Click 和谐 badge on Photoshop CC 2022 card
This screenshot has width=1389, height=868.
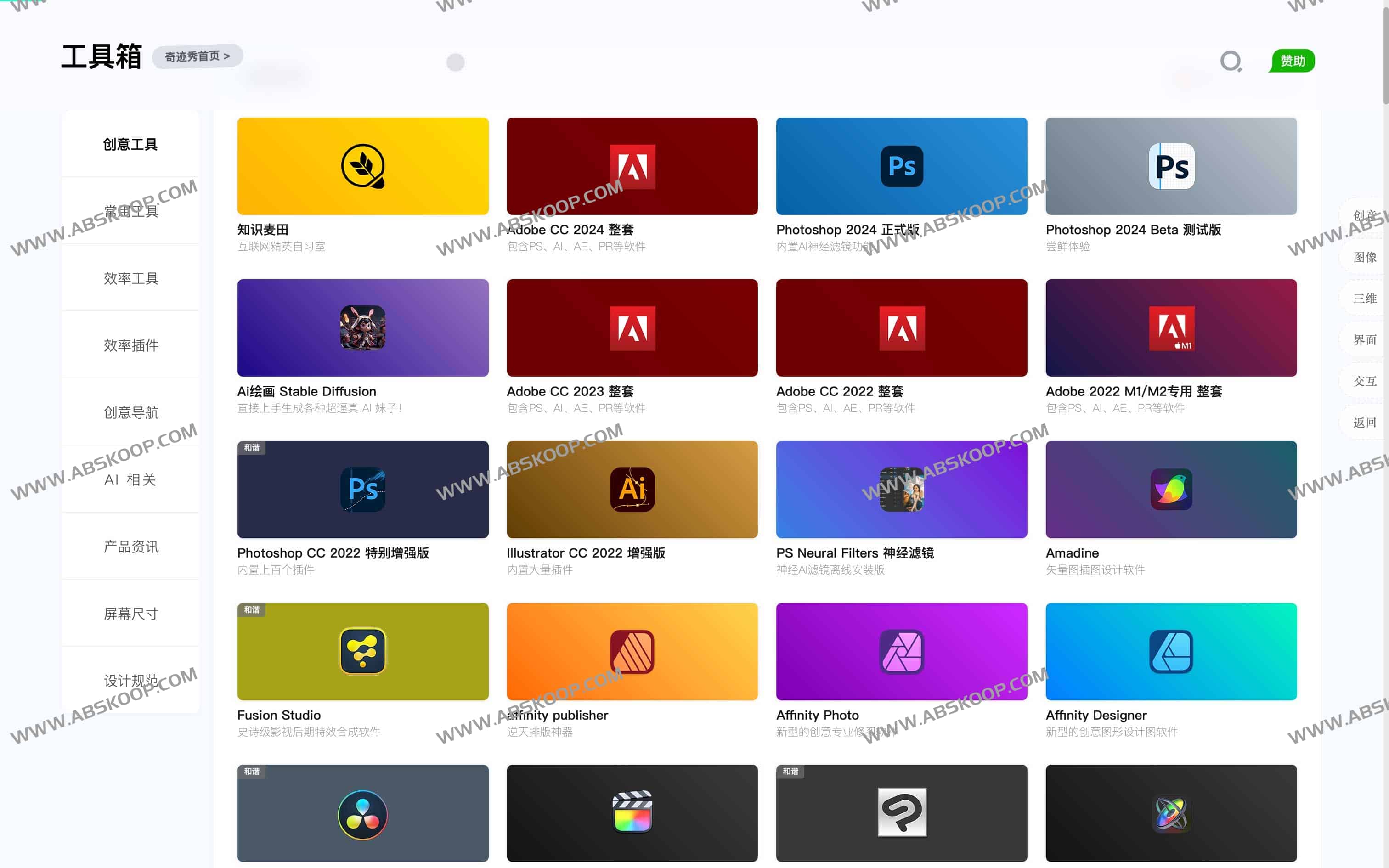[x=251, y=448]
